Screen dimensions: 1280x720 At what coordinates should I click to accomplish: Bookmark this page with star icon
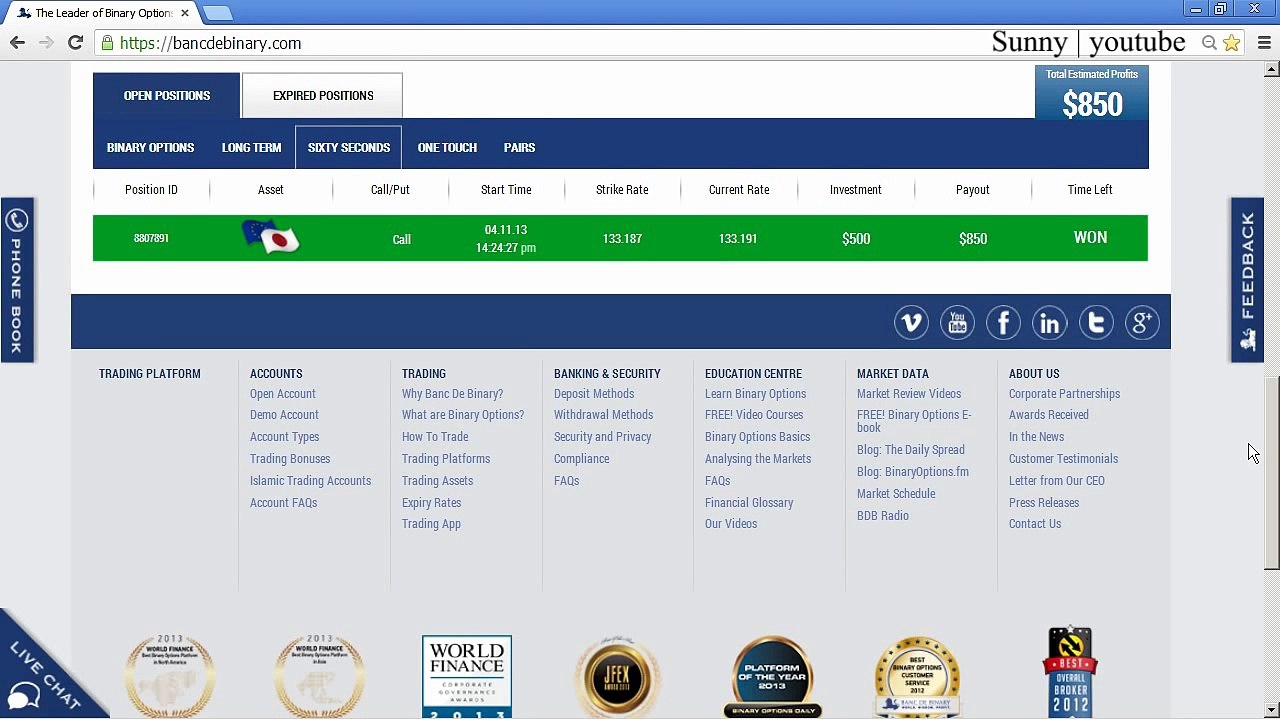tap(1232, 43)
